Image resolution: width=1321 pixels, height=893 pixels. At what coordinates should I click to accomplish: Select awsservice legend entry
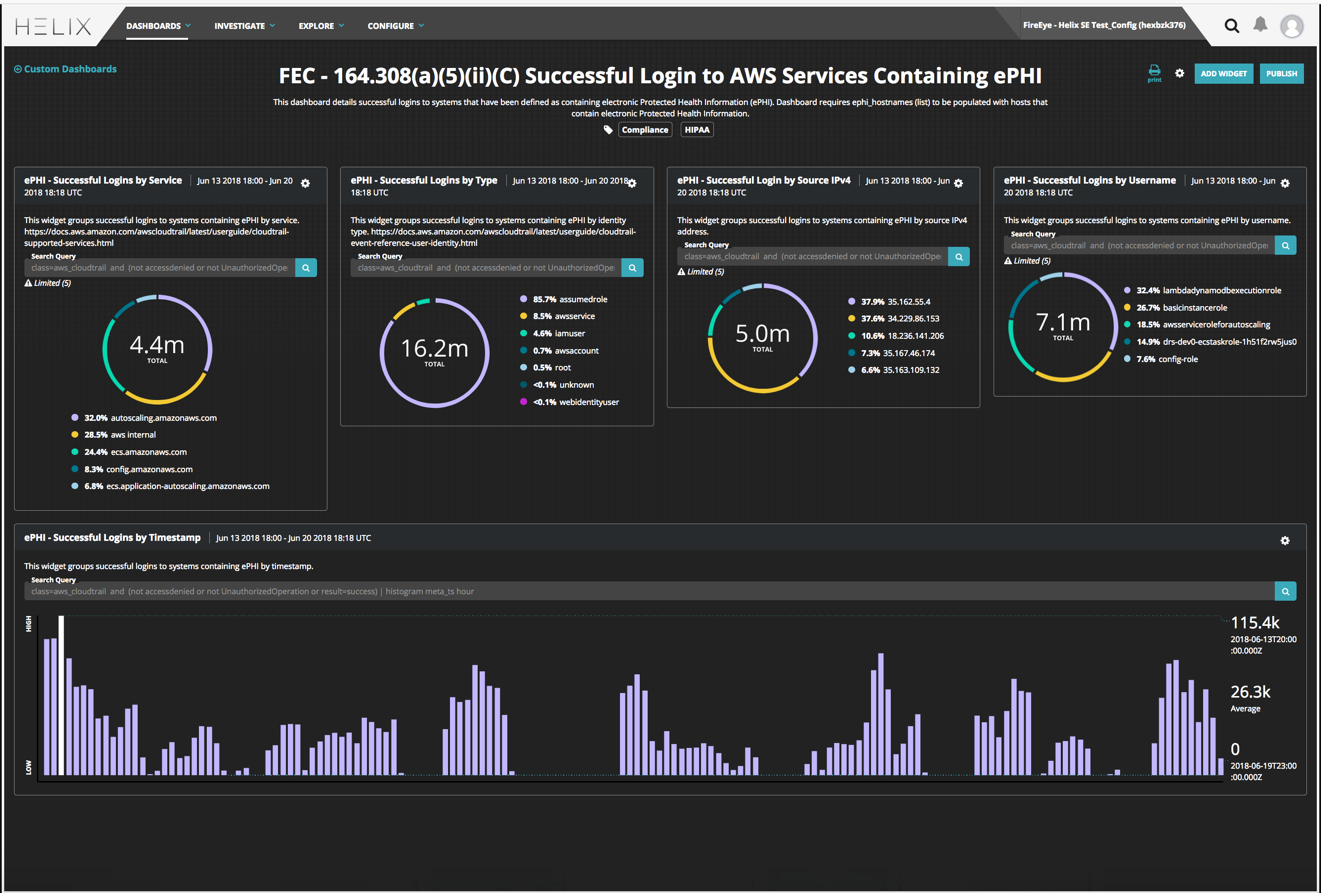click(x=558, y=316)
